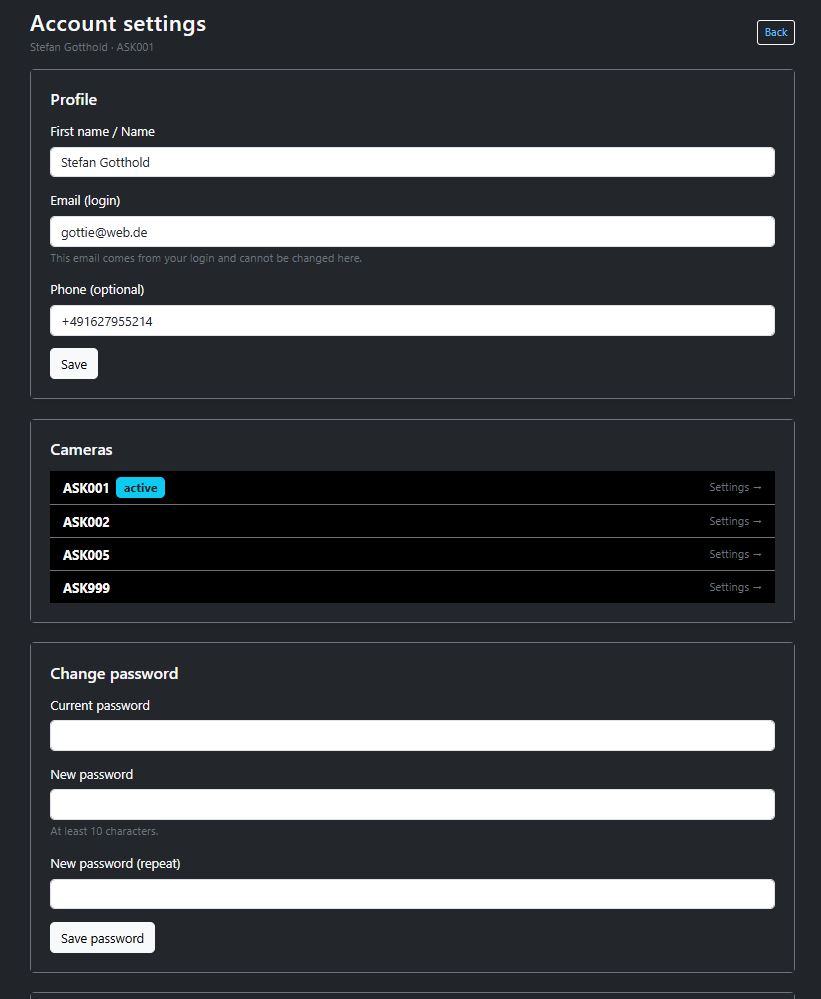This screenshot has height=999, width=821.
Task: Click the Stefan Gotthold · ASK001 subtitle
Action: point(91,46)
